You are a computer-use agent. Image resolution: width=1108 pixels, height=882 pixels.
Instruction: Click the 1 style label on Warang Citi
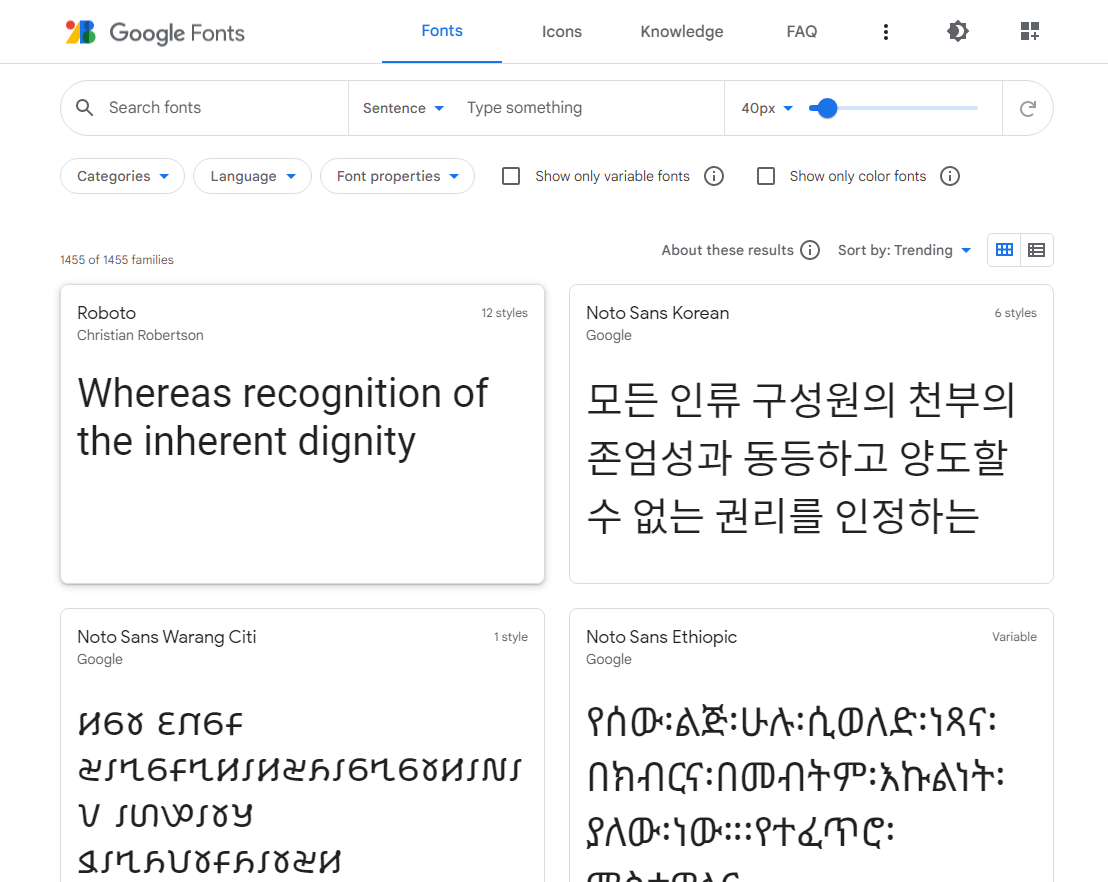click(x=511, y=637)
